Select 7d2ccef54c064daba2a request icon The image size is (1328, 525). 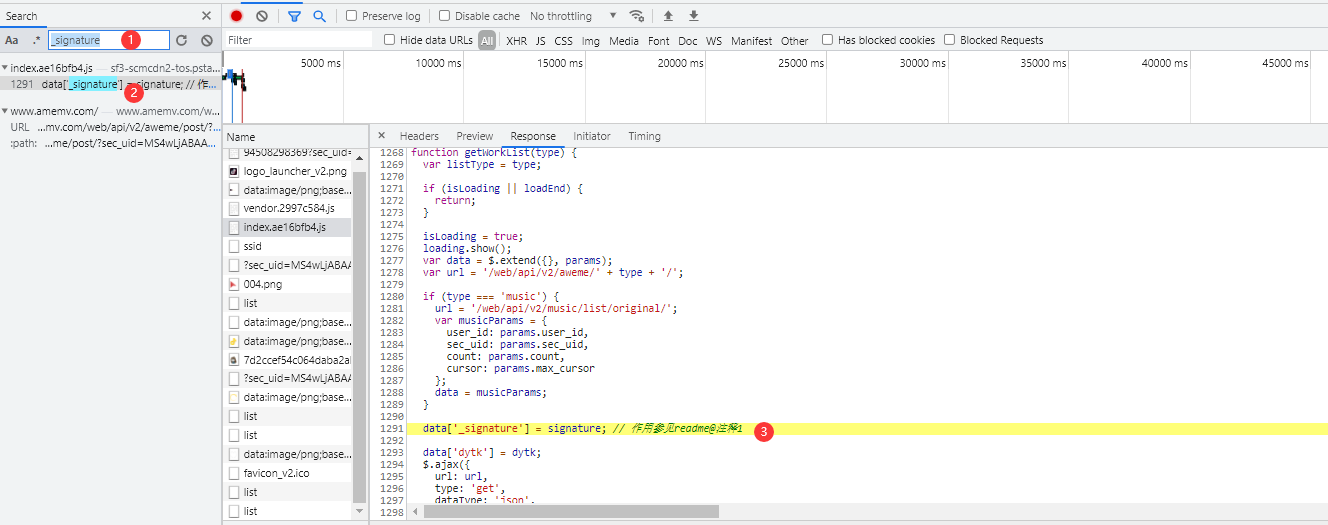point(234,359)
